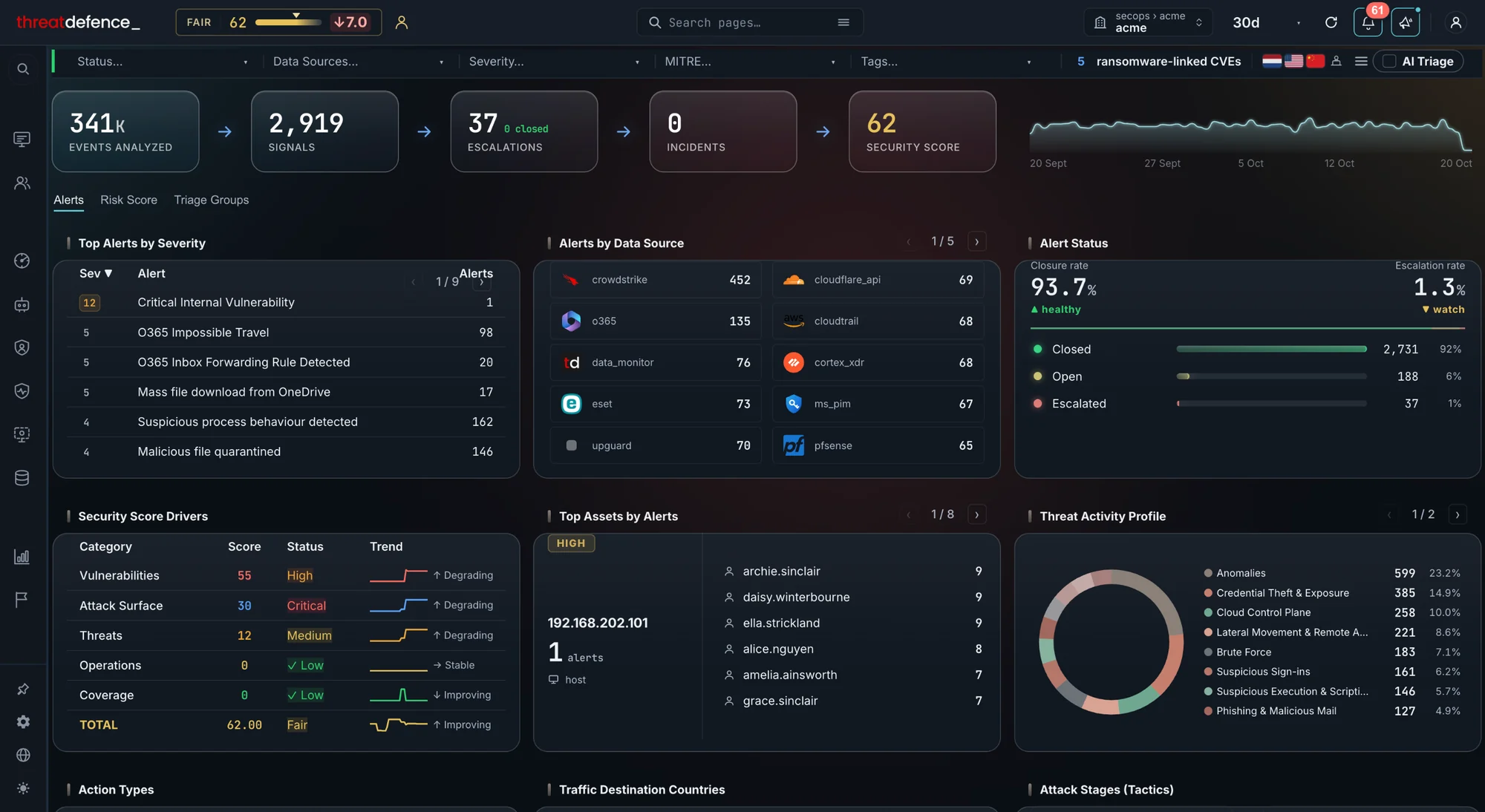The width and height of the screenshot is (1485, 812).
Task: Select the crowdstrike data source entry
Action: point(656,280)
